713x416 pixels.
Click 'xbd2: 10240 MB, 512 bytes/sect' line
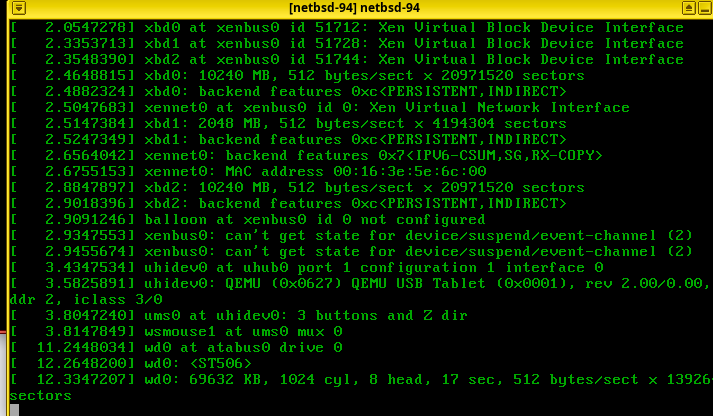tap(297, 187)
